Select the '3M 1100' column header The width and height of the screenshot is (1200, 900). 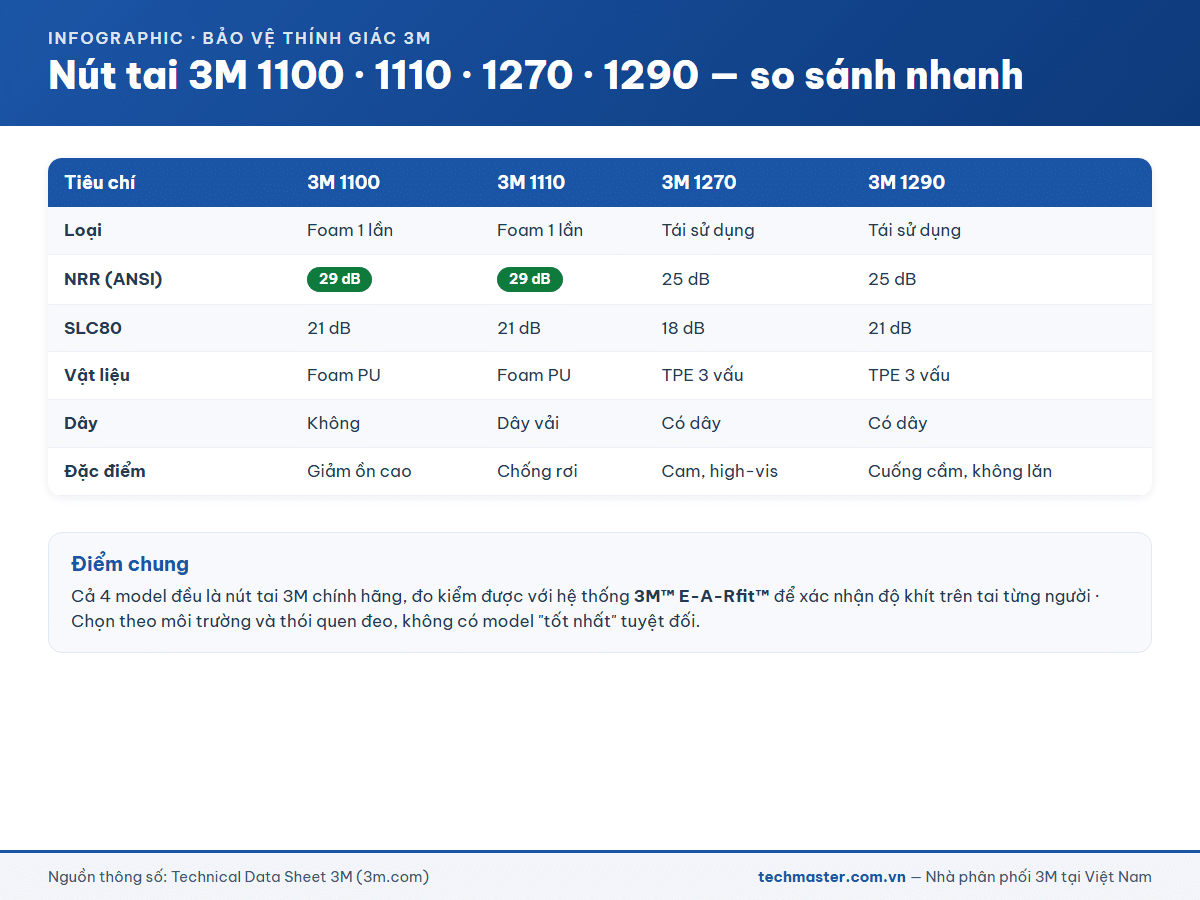(x=343, y=183)
